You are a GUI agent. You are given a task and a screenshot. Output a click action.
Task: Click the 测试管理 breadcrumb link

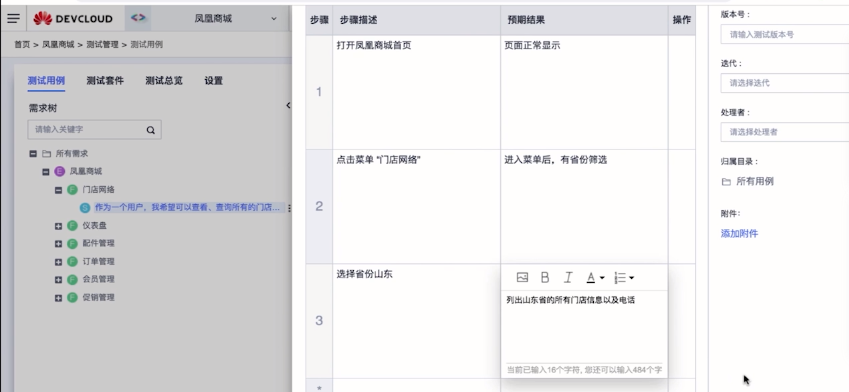102,44
